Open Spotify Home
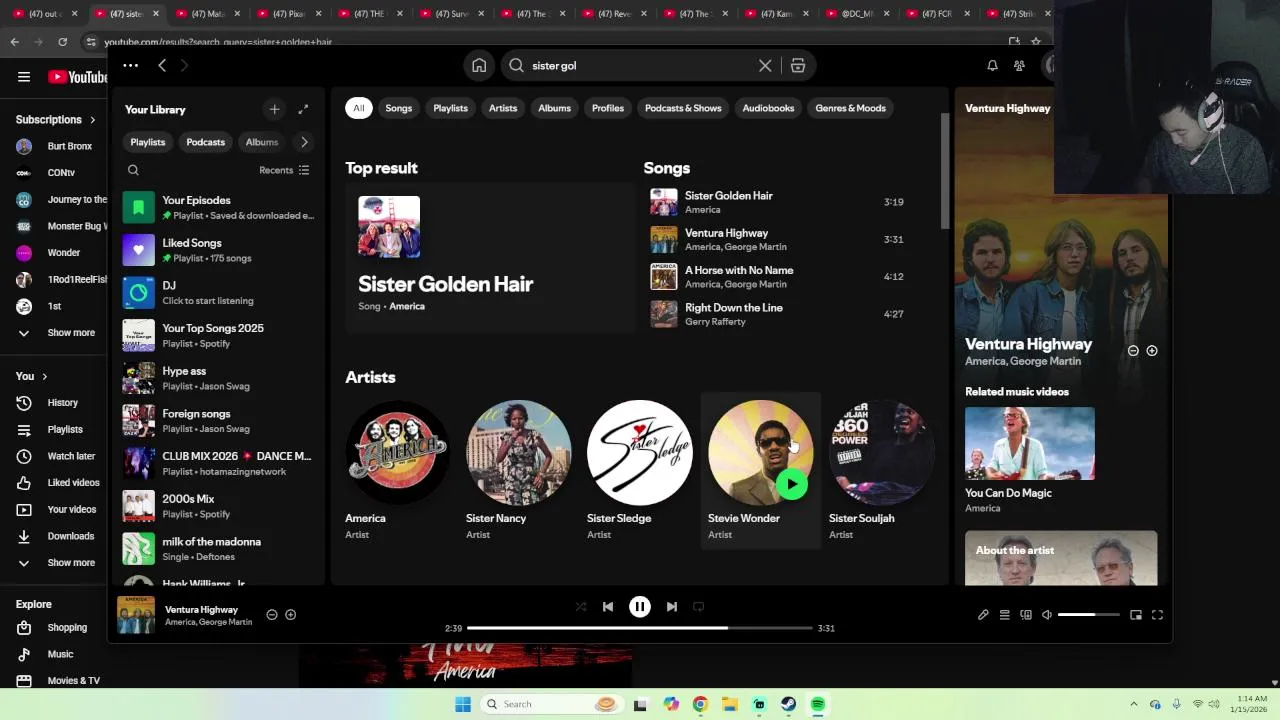This screenshot has height=720, width=1280. pyautogui.click(x=479, y=65)
